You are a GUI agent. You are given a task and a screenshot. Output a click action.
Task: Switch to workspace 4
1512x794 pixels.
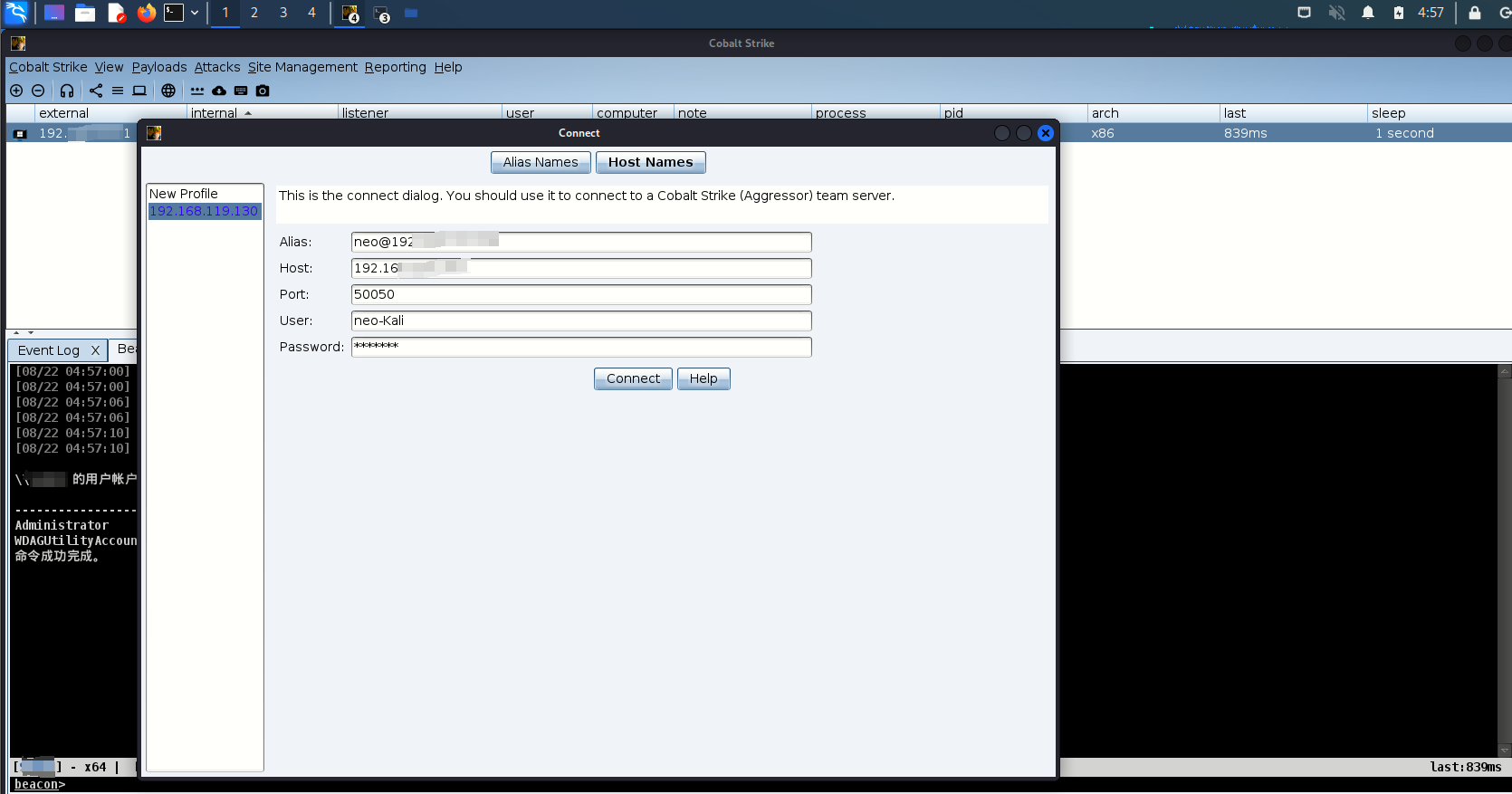click(312, 13)
